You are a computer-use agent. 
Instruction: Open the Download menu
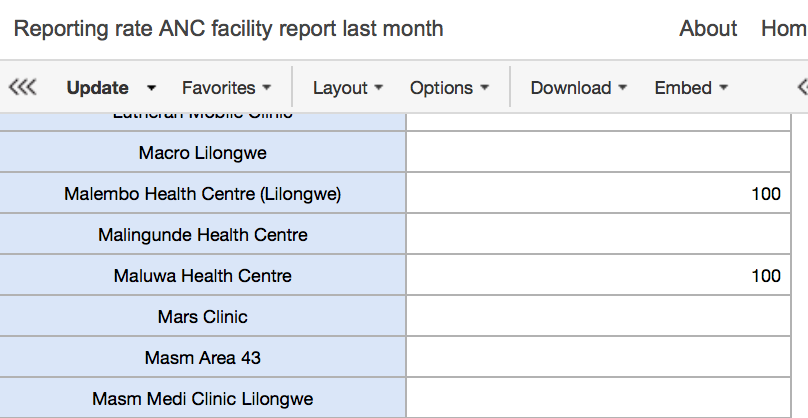pos(578,88)
